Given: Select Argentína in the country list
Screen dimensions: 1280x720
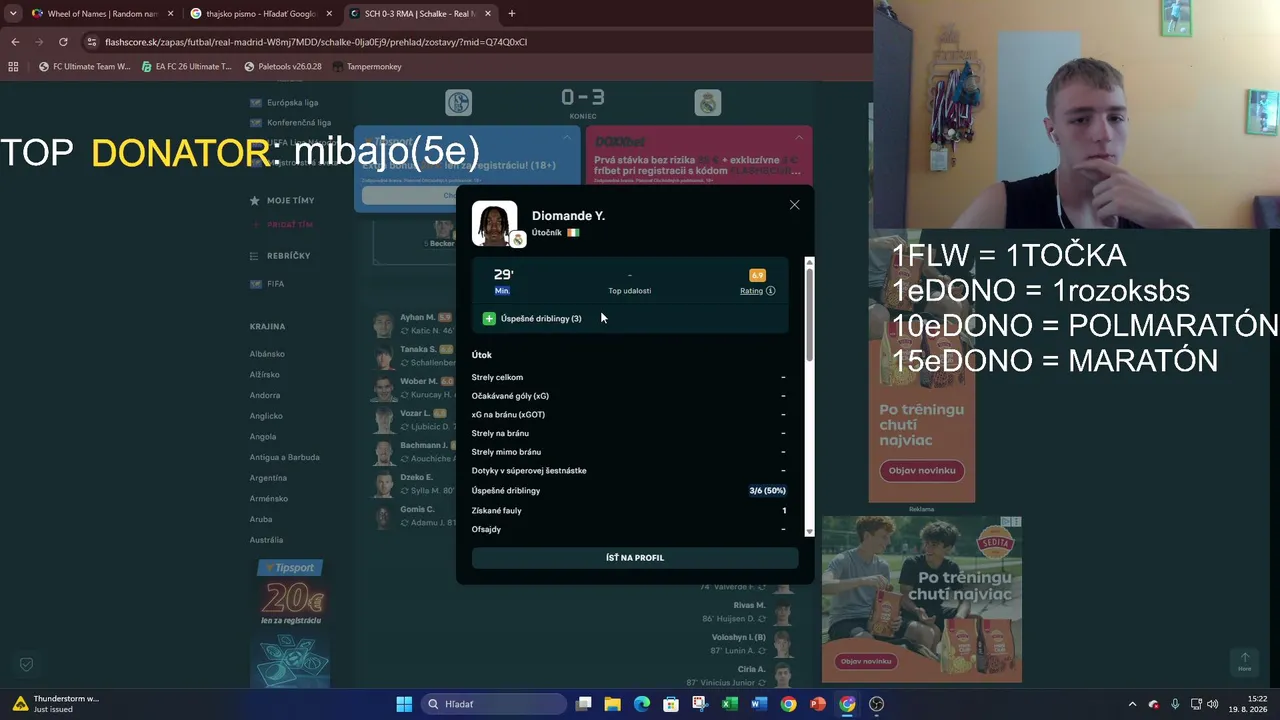Looking at the screenshot, I should click(x=268, y=478).
